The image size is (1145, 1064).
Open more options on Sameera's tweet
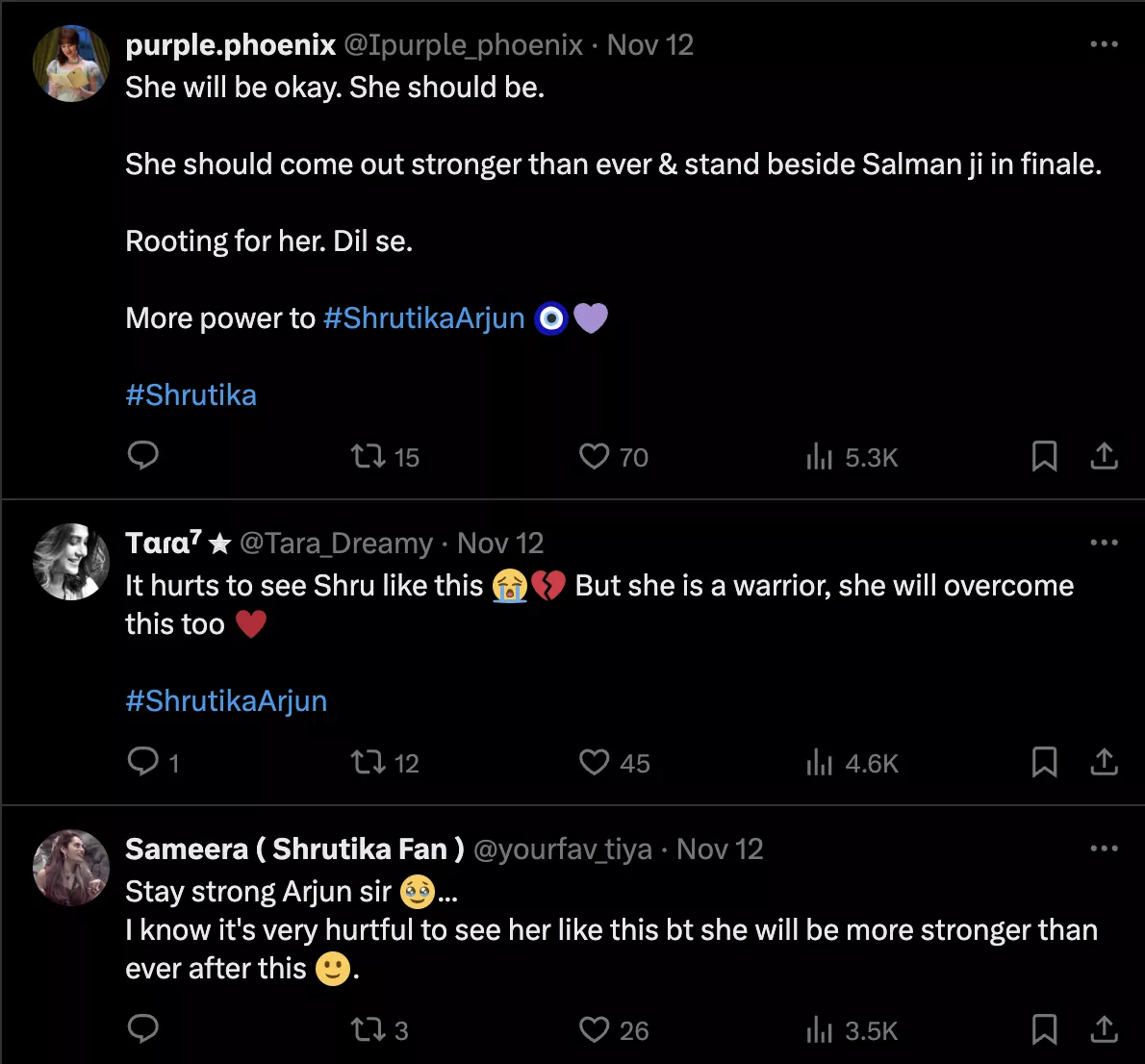coord(1104,849)
